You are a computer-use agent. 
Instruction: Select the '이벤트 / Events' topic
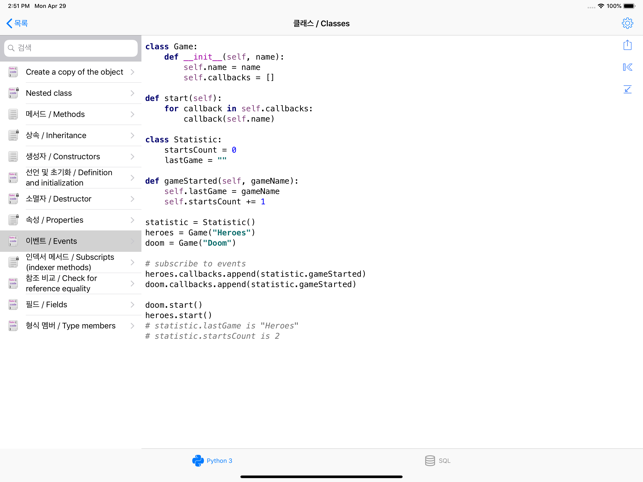point(71,241)
